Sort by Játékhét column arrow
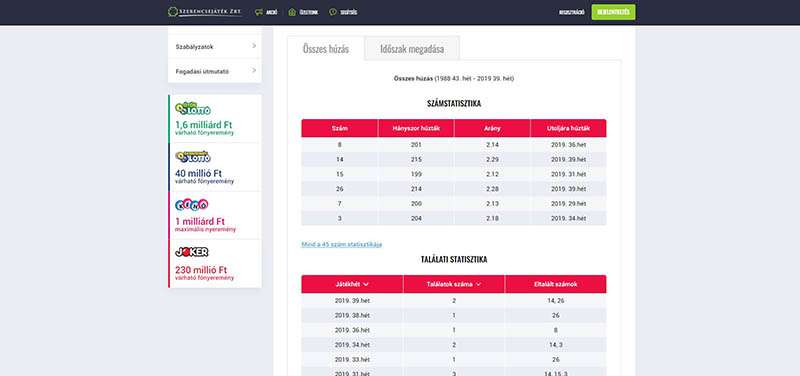The image size is (800, 376). pos(366,284)
